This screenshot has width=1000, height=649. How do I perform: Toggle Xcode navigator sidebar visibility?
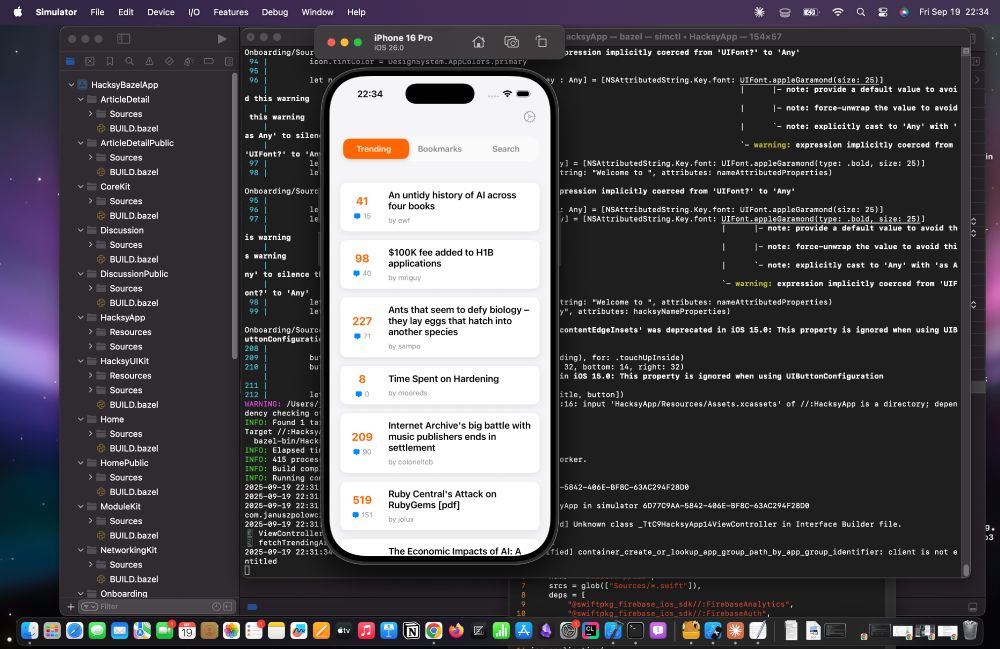(x=124, y=39)
